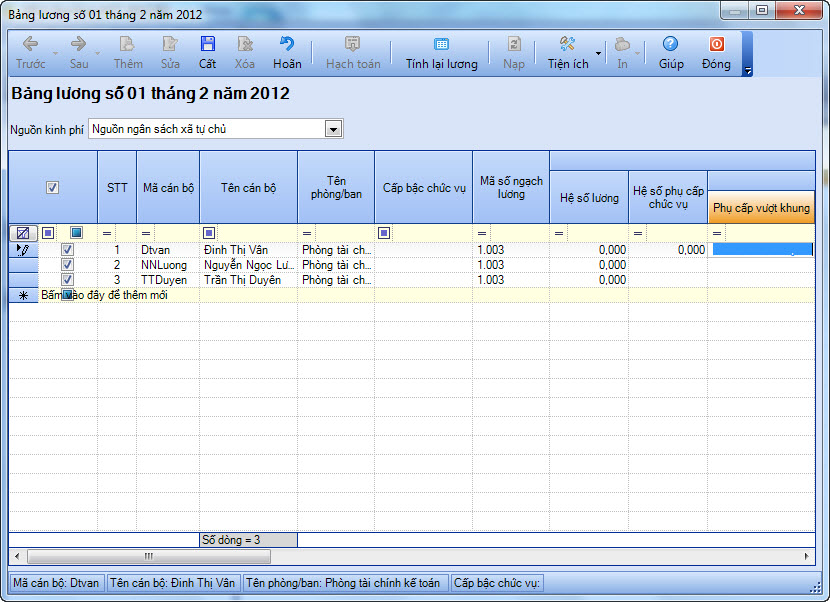
Task: Click the clear-filter icon in filter row
Action: 23,233
